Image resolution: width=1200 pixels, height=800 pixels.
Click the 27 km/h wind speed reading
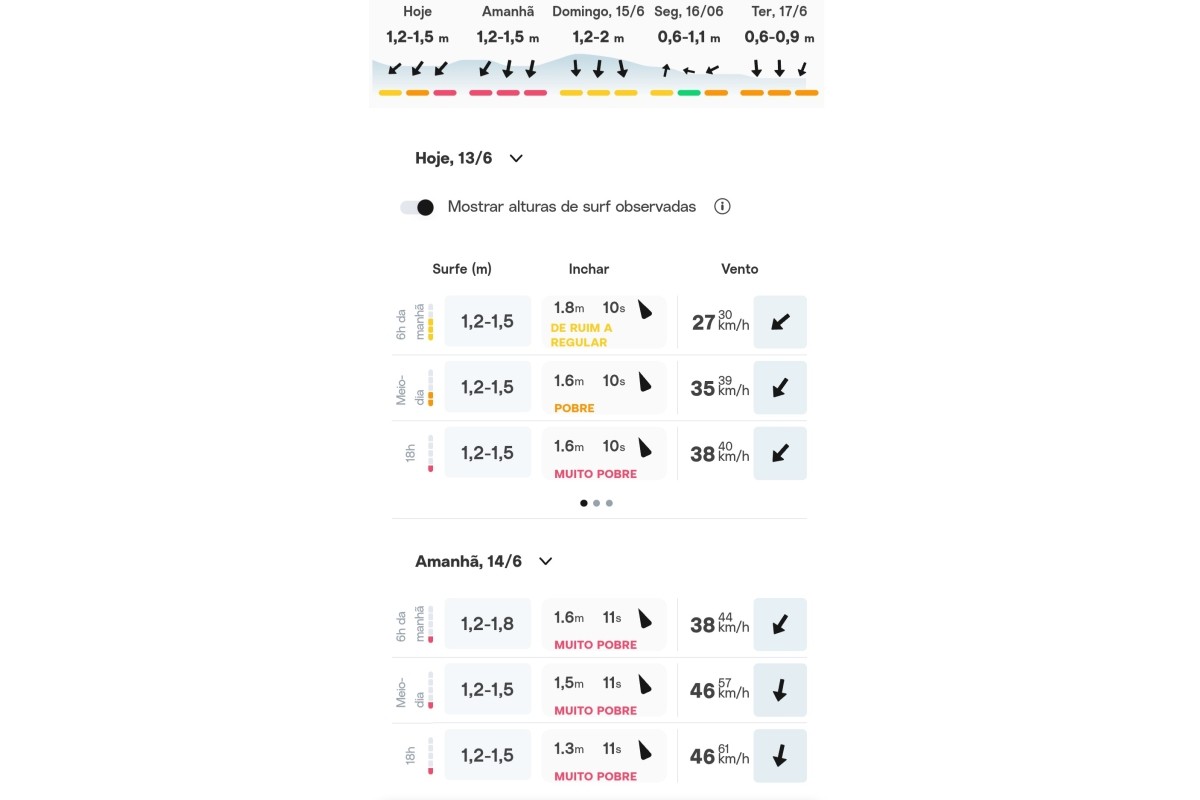[704, 322]
